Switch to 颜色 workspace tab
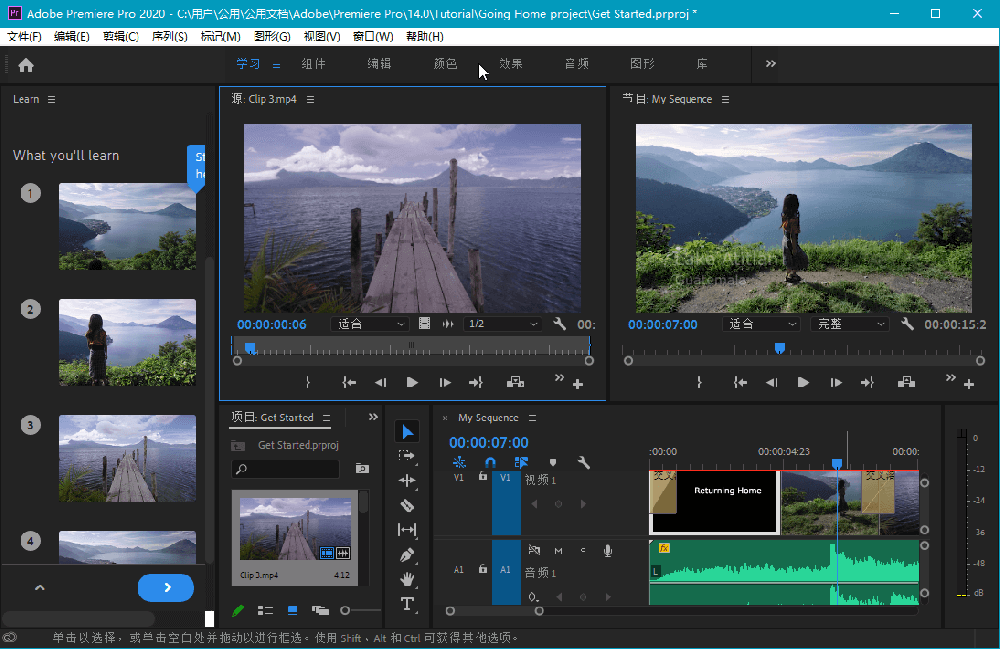Screen dimensions: 1000x649 coord(445,64)
